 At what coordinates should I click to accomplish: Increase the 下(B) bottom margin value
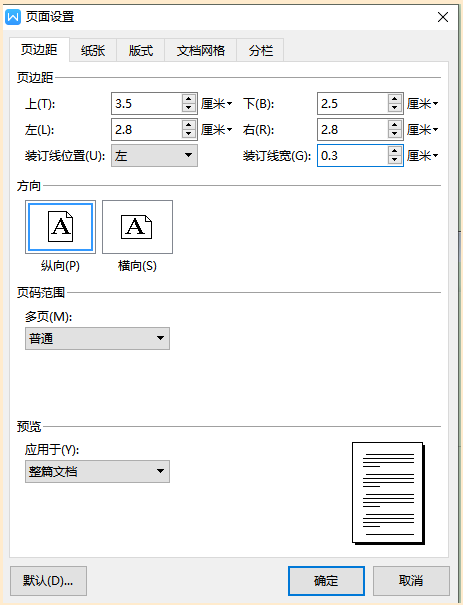(x=394, y=98)
